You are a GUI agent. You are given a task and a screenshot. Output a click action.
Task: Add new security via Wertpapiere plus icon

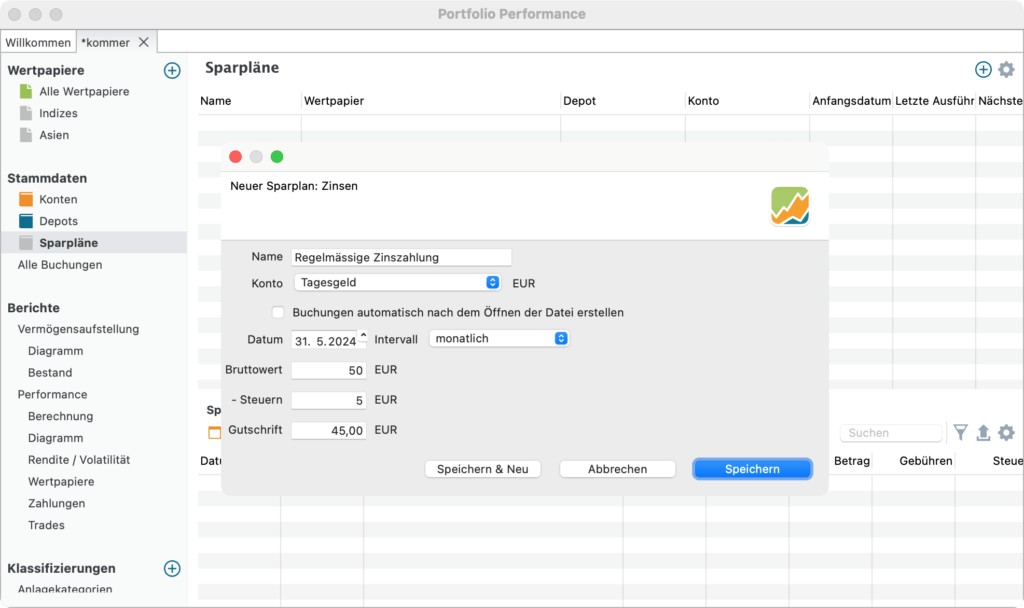[172, 71]
